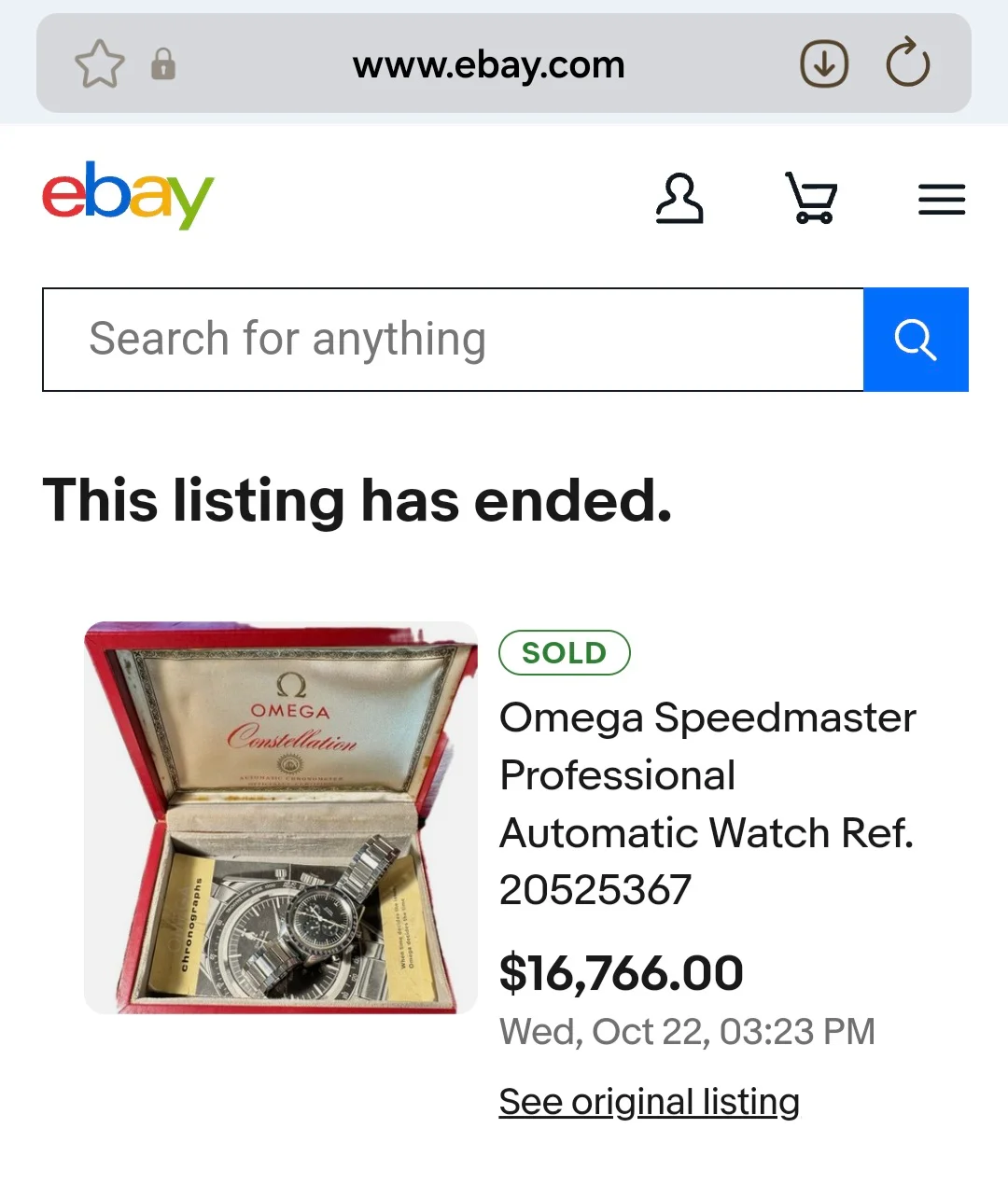Bookmark the page with the star icon
Image resolution: width=1008 pixels, height=1184 pixels.
(99, 64)
